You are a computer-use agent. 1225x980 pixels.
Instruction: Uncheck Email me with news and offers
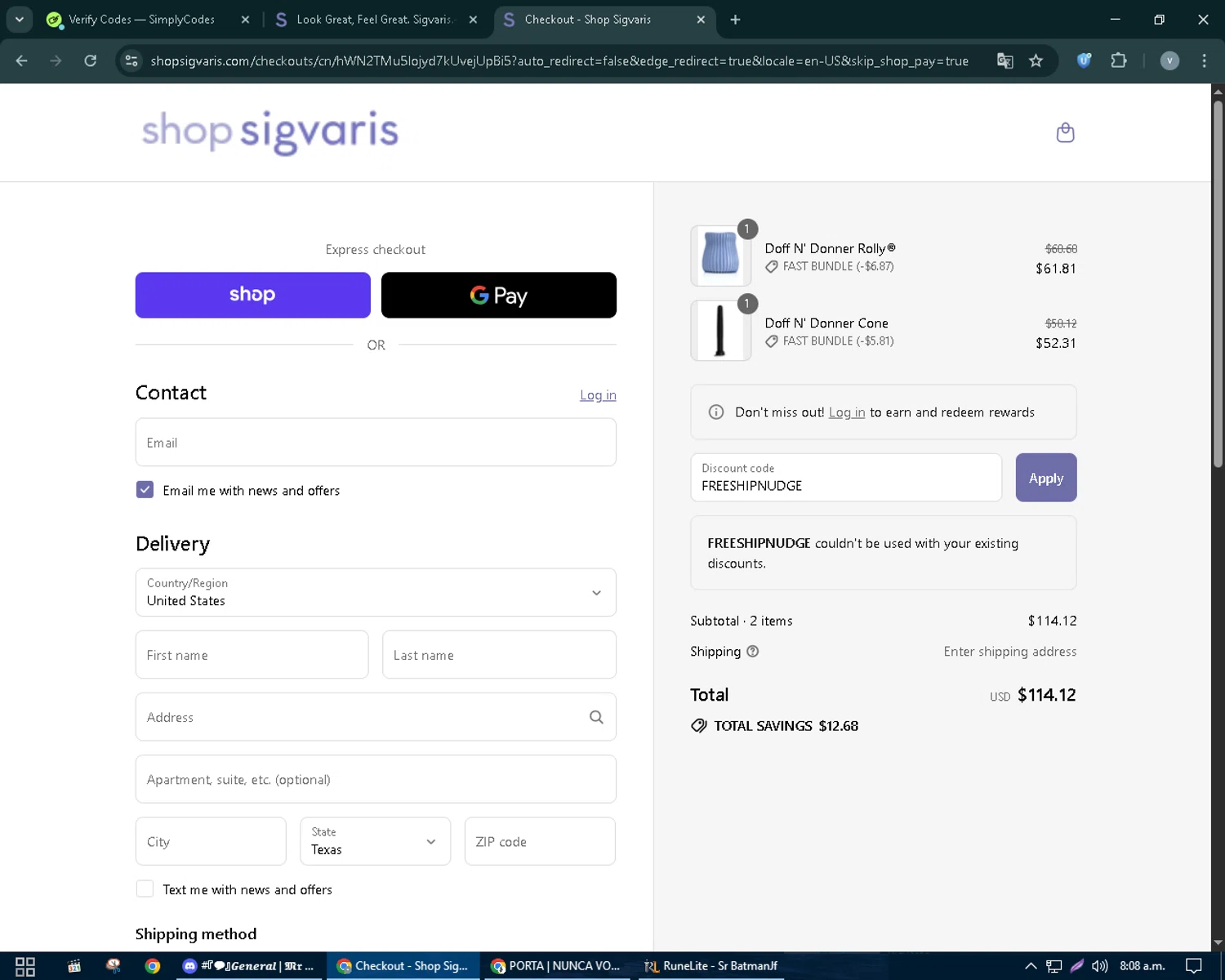click(145, 489)
